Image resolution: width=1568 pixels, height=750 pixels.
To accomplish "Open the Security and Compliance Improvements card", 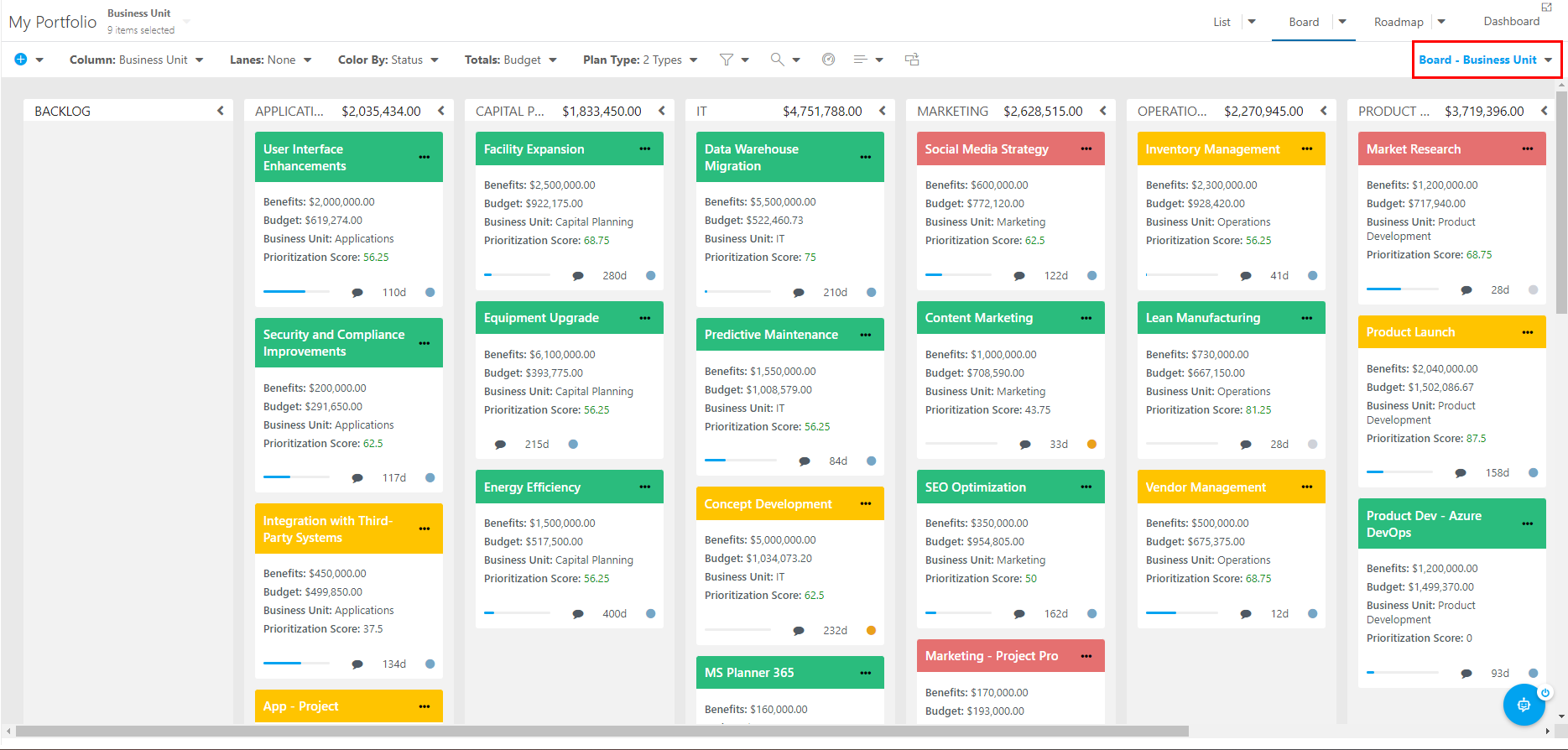I will pos(334,342).
